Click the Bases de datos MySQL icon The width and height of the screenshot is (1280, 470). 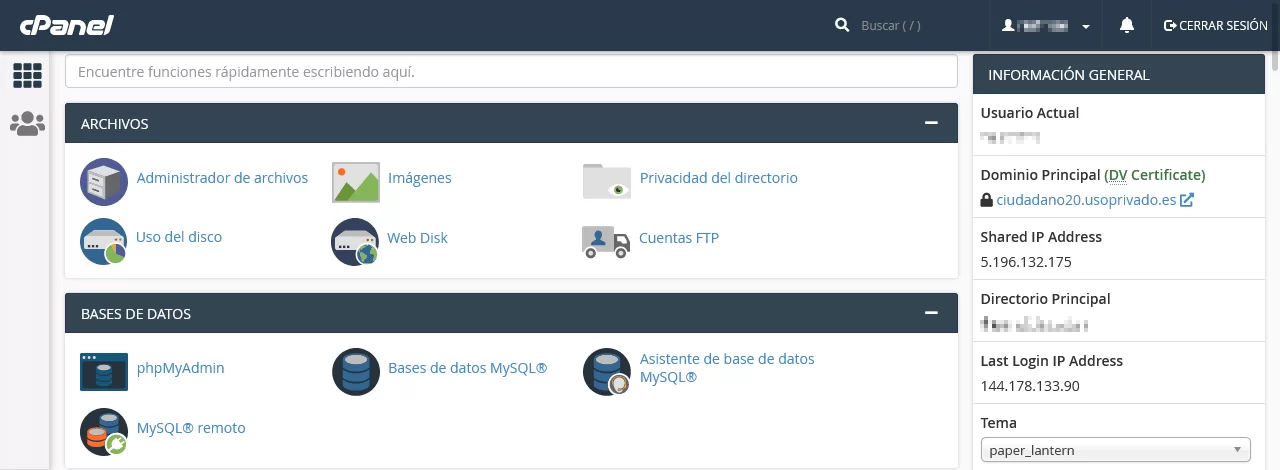coord(356,372)
